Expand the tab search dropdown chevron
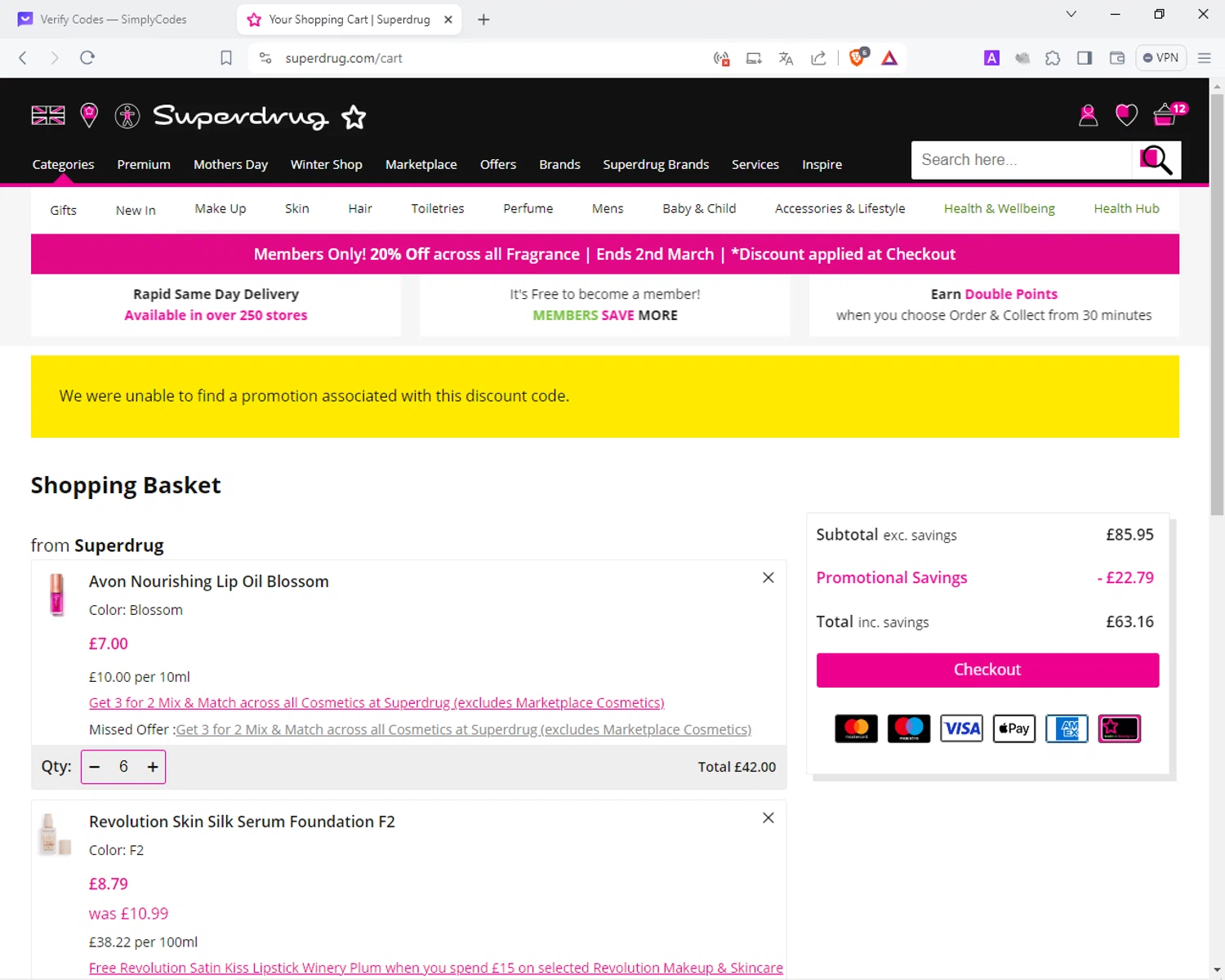The image size is (1225, 980). click(1071, 14)
